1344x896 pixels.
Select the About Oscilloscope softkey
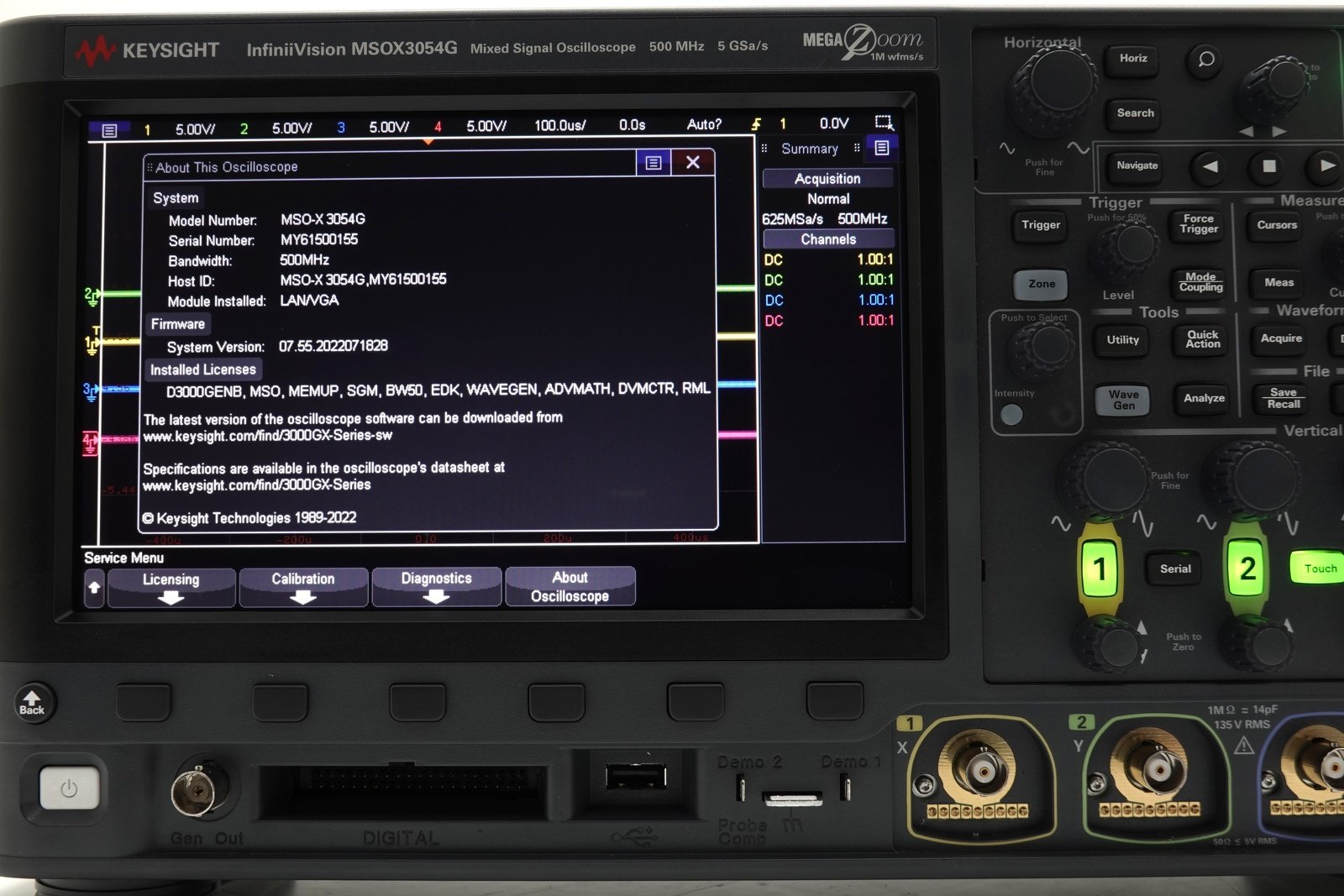[570, 586]
